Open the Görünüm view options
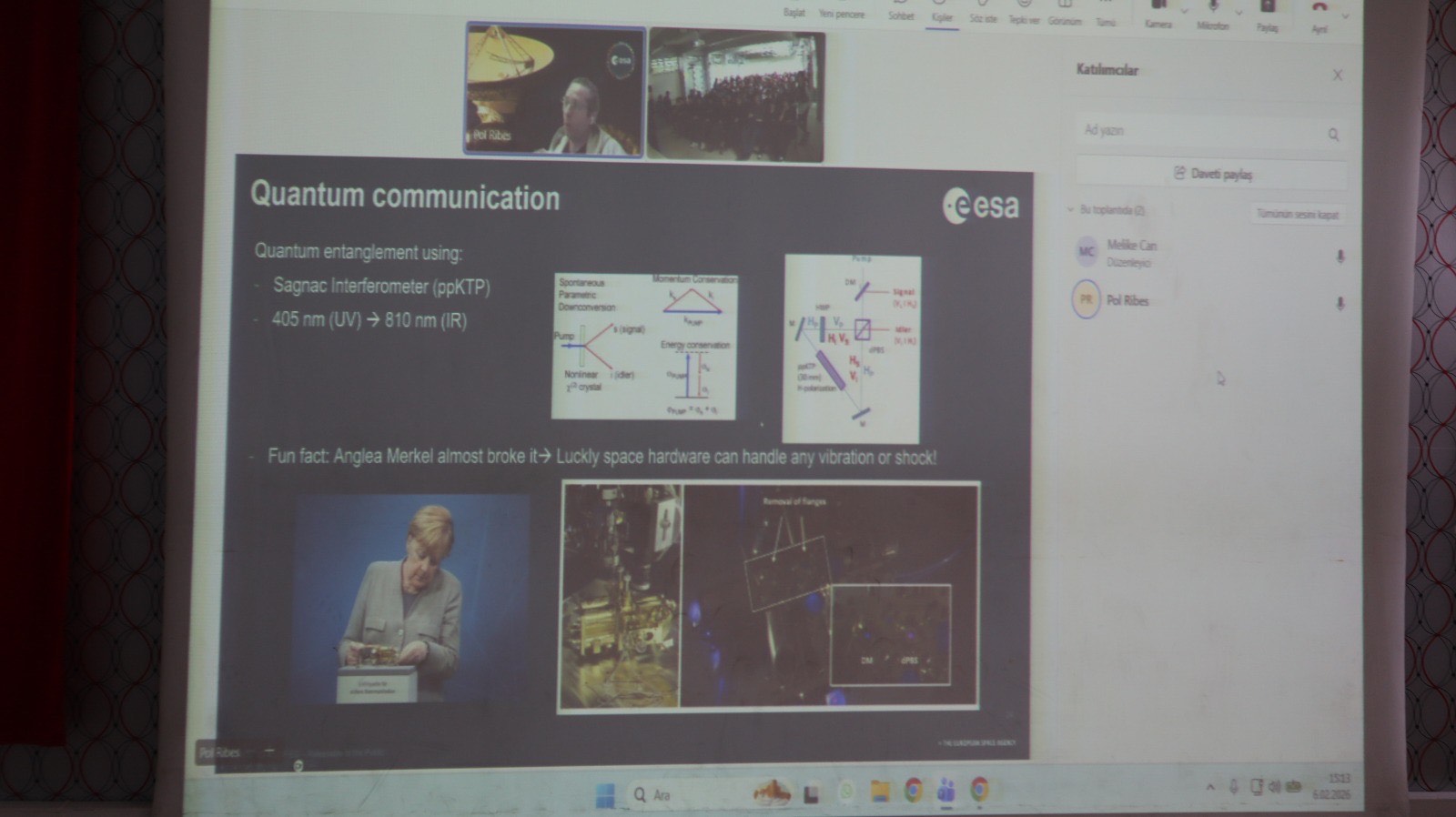The height and width of the screenshot is (817, 1456). [1065, 15]
